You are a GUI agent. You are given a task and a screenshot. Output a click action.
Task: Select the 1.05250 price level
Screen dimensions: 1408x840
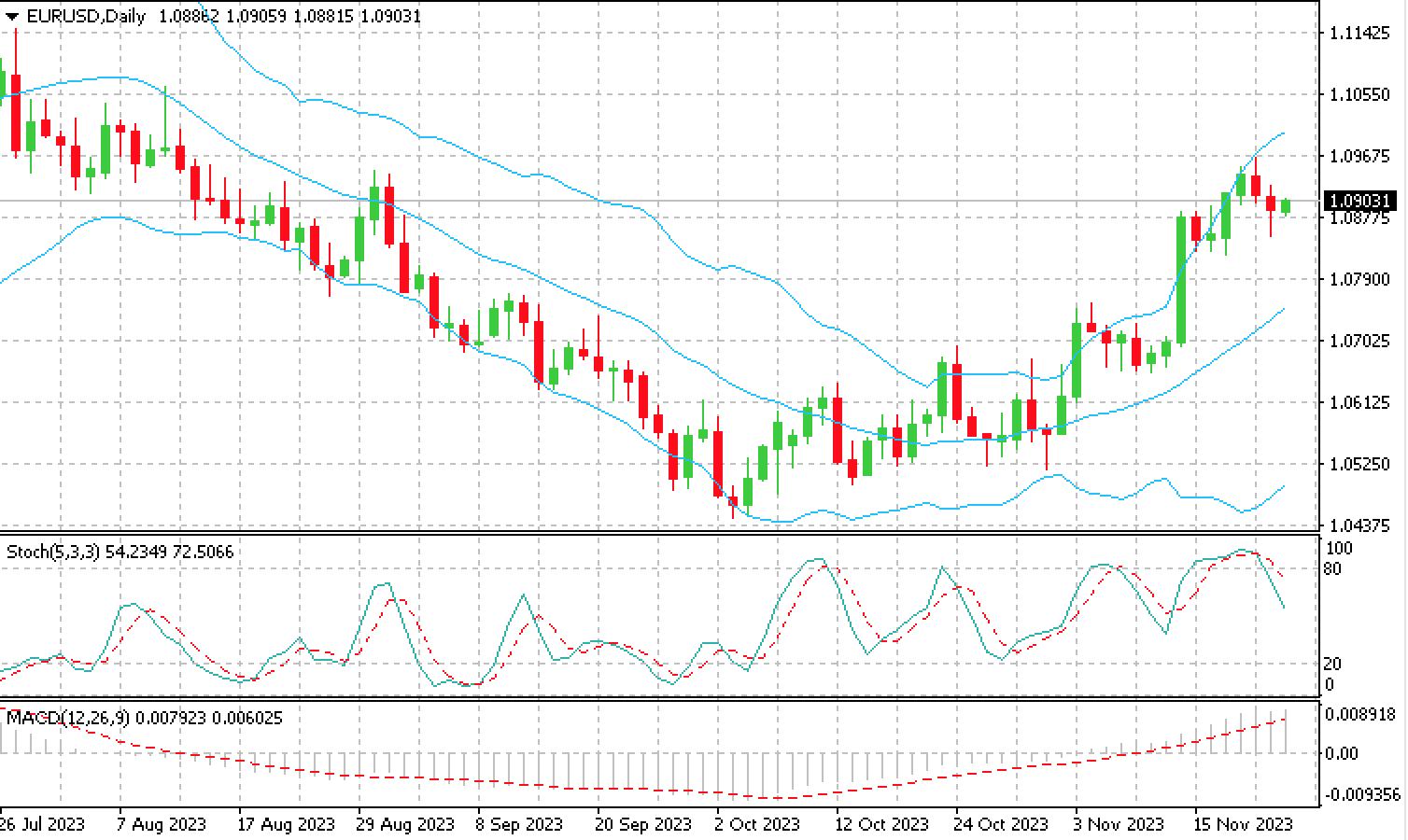(x=1359, y=464)
